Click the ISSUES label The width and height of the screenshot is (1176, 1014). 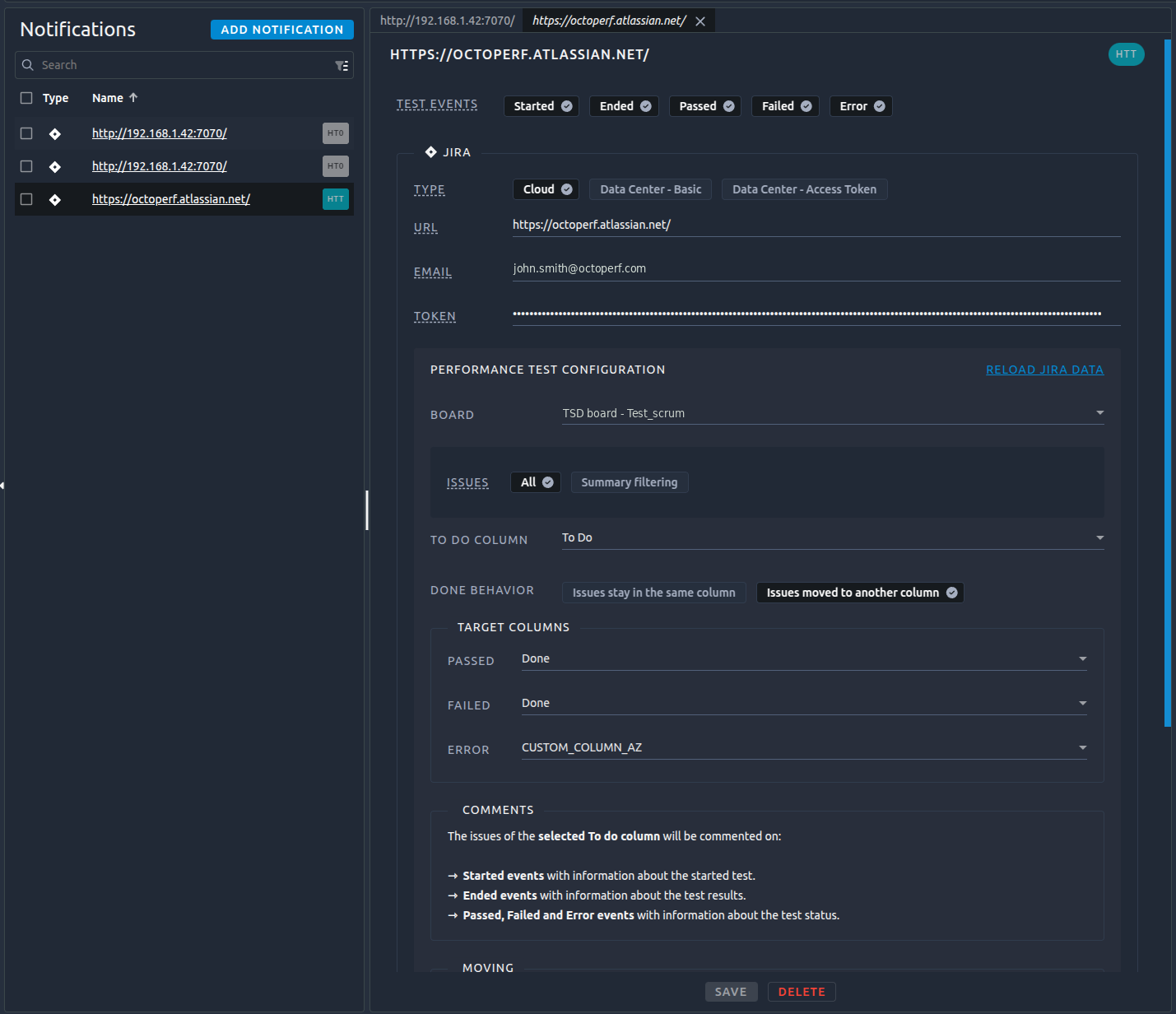pos(467,483)
